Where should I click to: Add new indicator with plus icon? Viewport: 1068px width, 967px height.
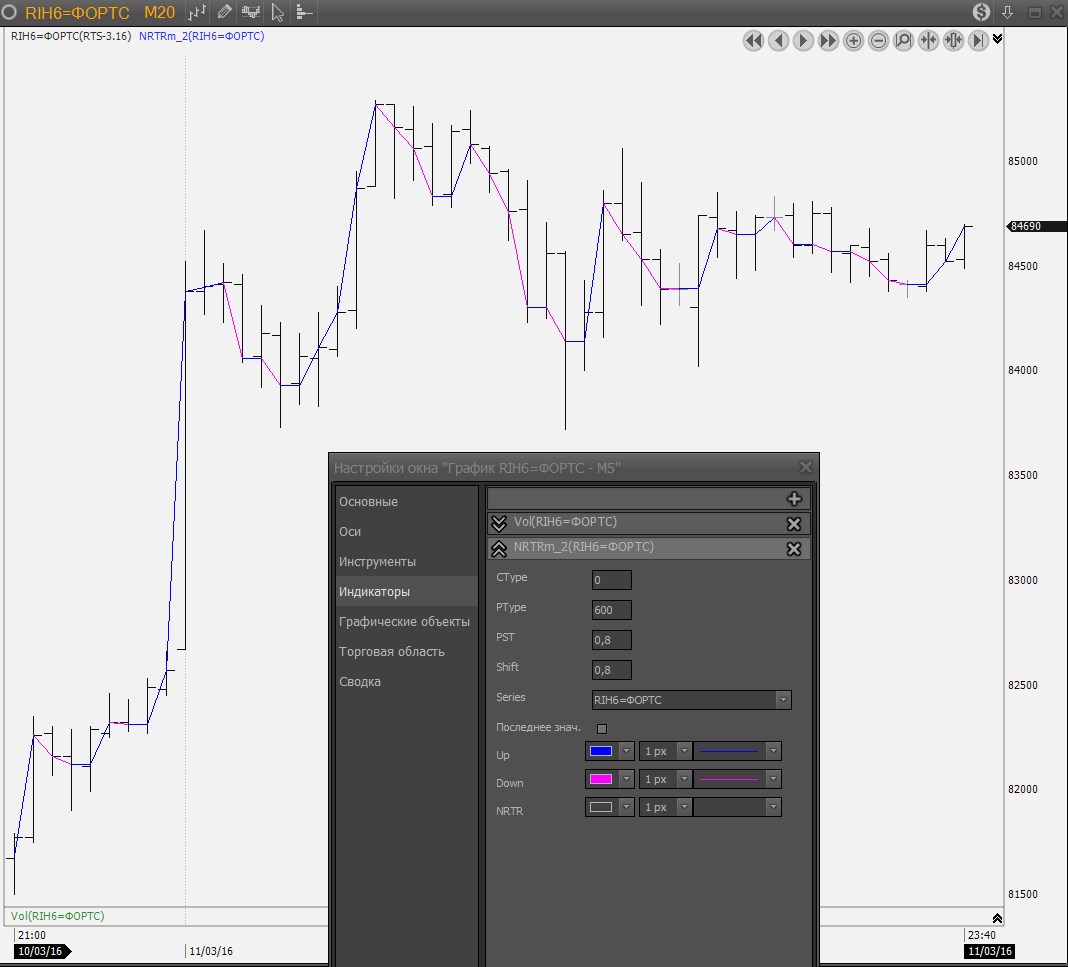794,499
